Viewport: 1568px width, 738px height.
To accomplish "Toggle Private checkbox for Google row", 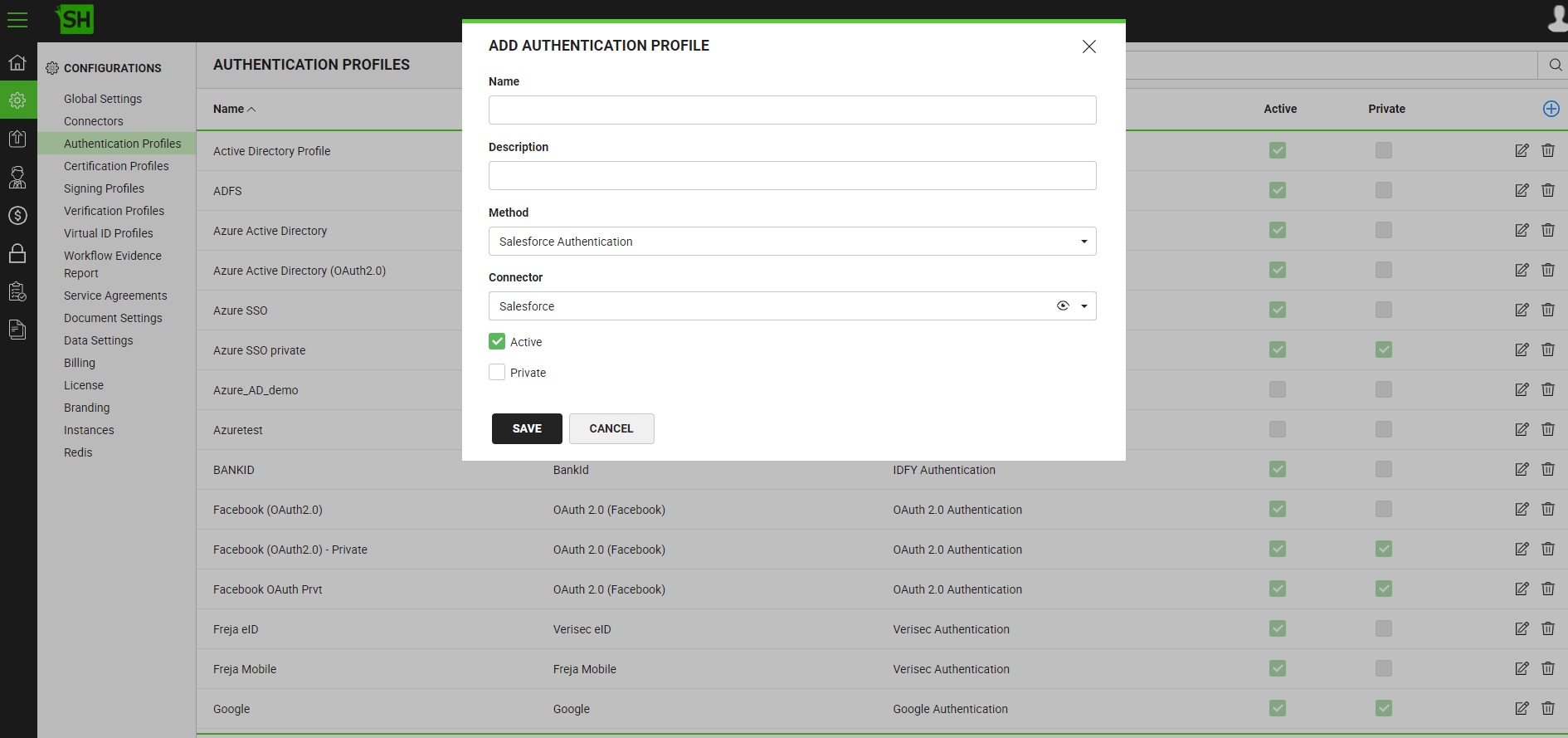I will (x=1384, y=708).
